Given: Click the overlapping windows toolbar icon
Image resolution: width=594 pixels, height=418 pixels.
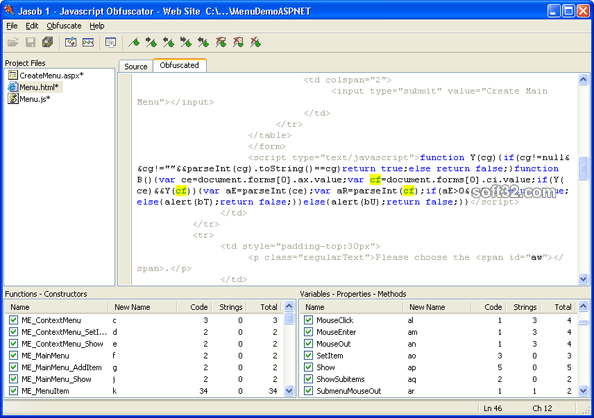Looking at the screenshot, I should point(111,42).
